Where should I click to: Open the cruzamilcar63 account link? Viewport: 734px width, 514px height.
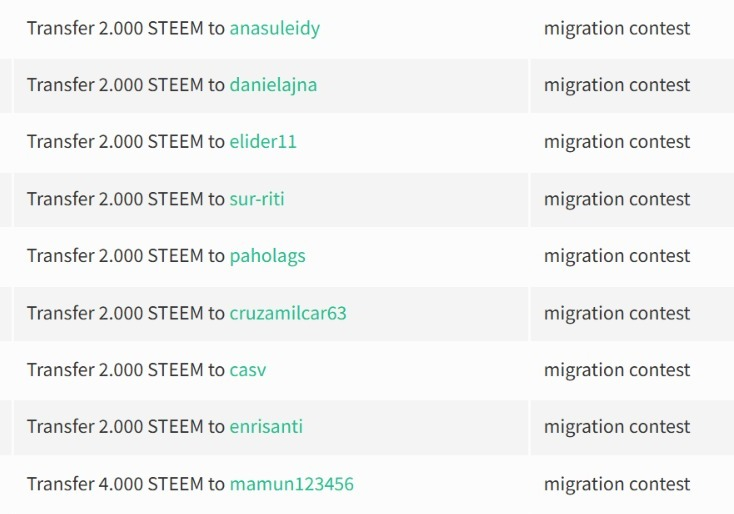[288, 313]
